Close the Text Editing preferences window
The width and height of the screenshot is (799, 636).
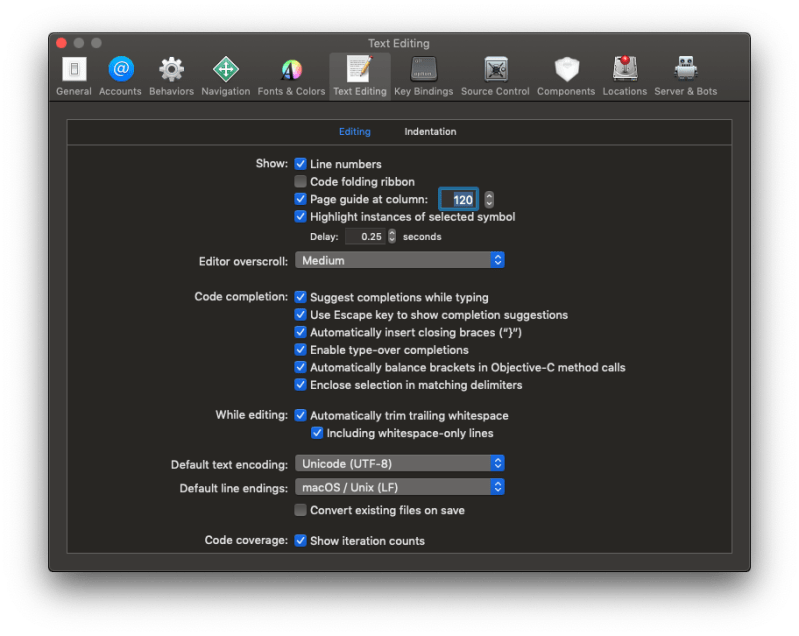62,43
